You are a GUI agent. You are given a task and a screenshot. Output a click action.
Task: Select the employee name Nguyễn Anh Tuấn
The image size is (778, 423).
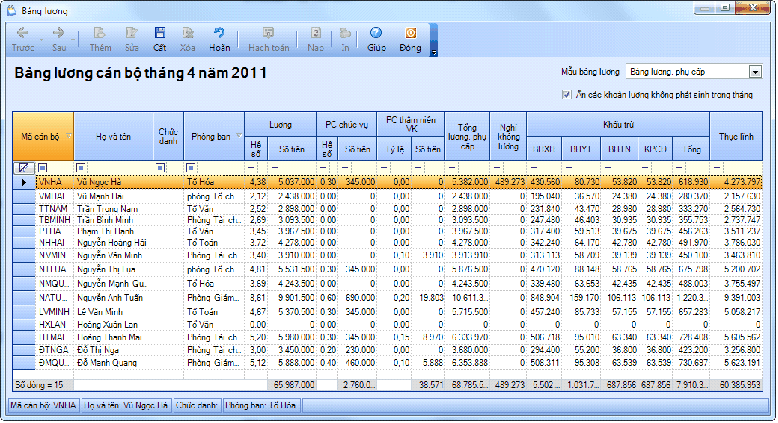click(x=110, y=298)
